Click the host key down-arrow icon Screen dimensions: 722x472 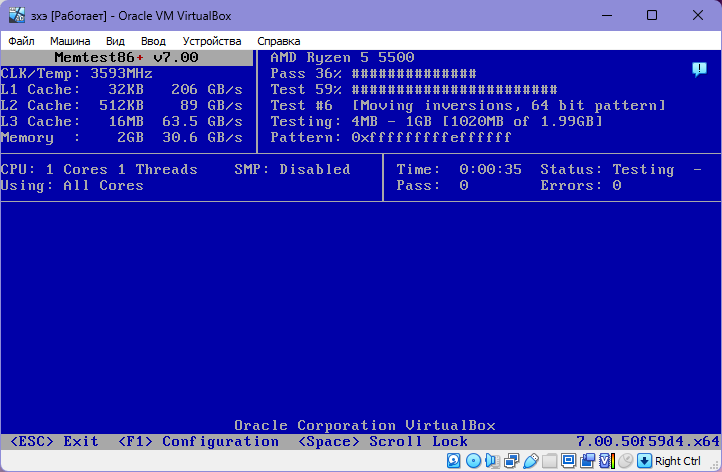tap(645, 461)
